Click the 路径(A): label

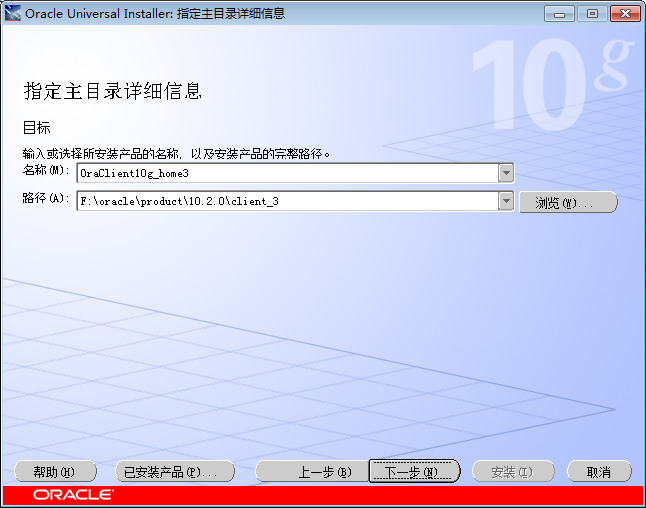pyautogui.click(x=46, y=198)
